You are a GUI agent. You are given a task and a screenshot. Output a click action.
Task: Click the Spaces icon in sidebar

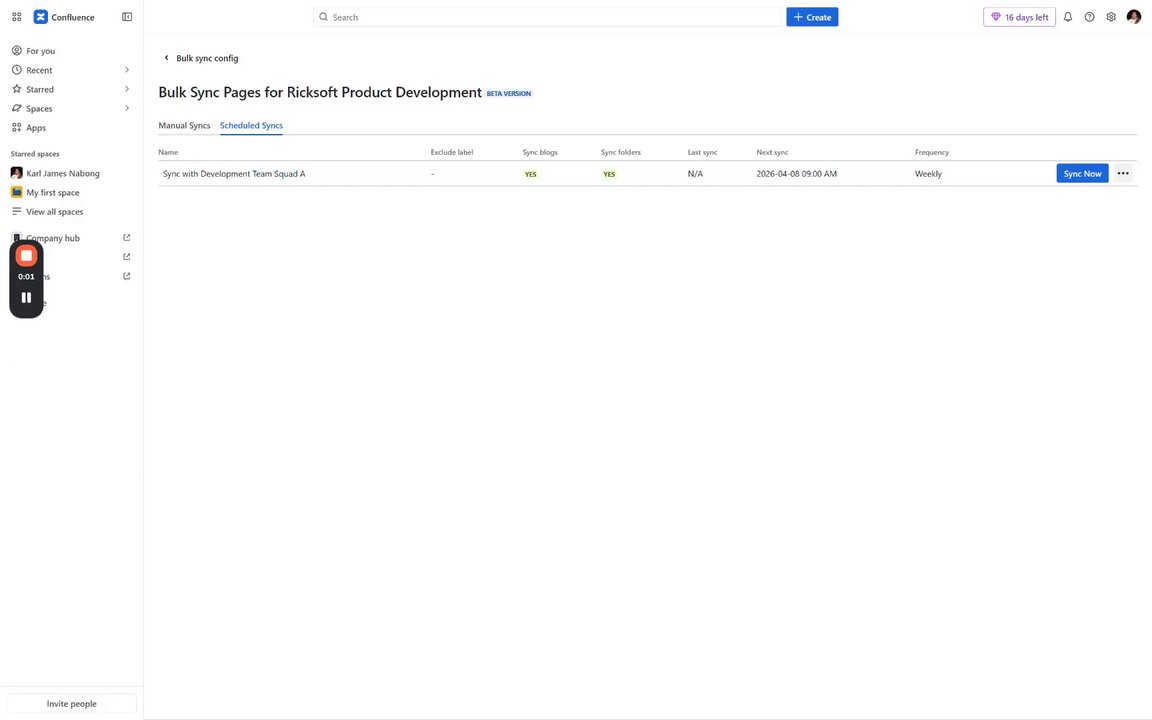(x=16, y=108)
